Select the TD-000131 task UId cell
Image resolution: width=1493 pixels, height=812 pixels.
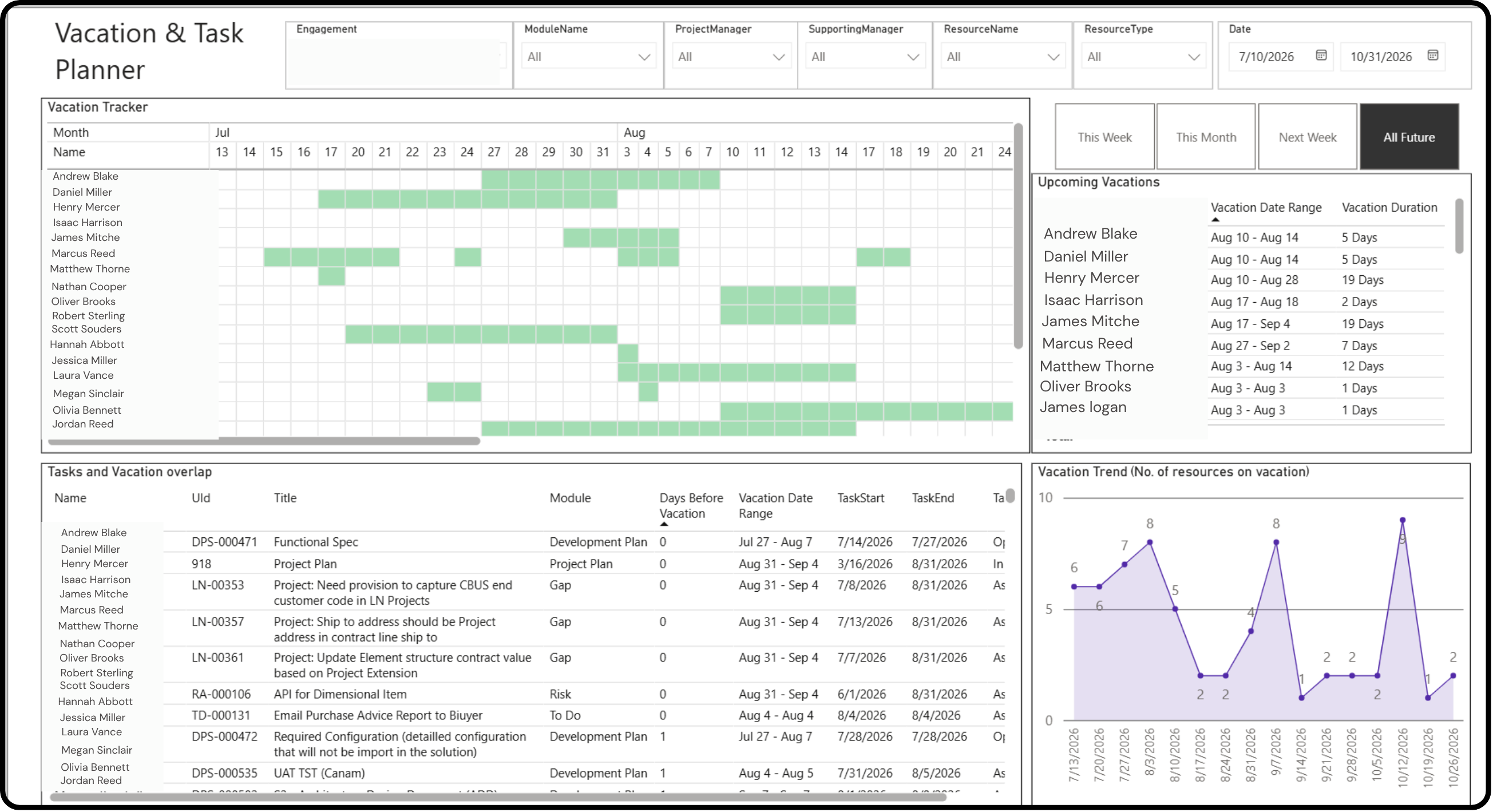221,715
